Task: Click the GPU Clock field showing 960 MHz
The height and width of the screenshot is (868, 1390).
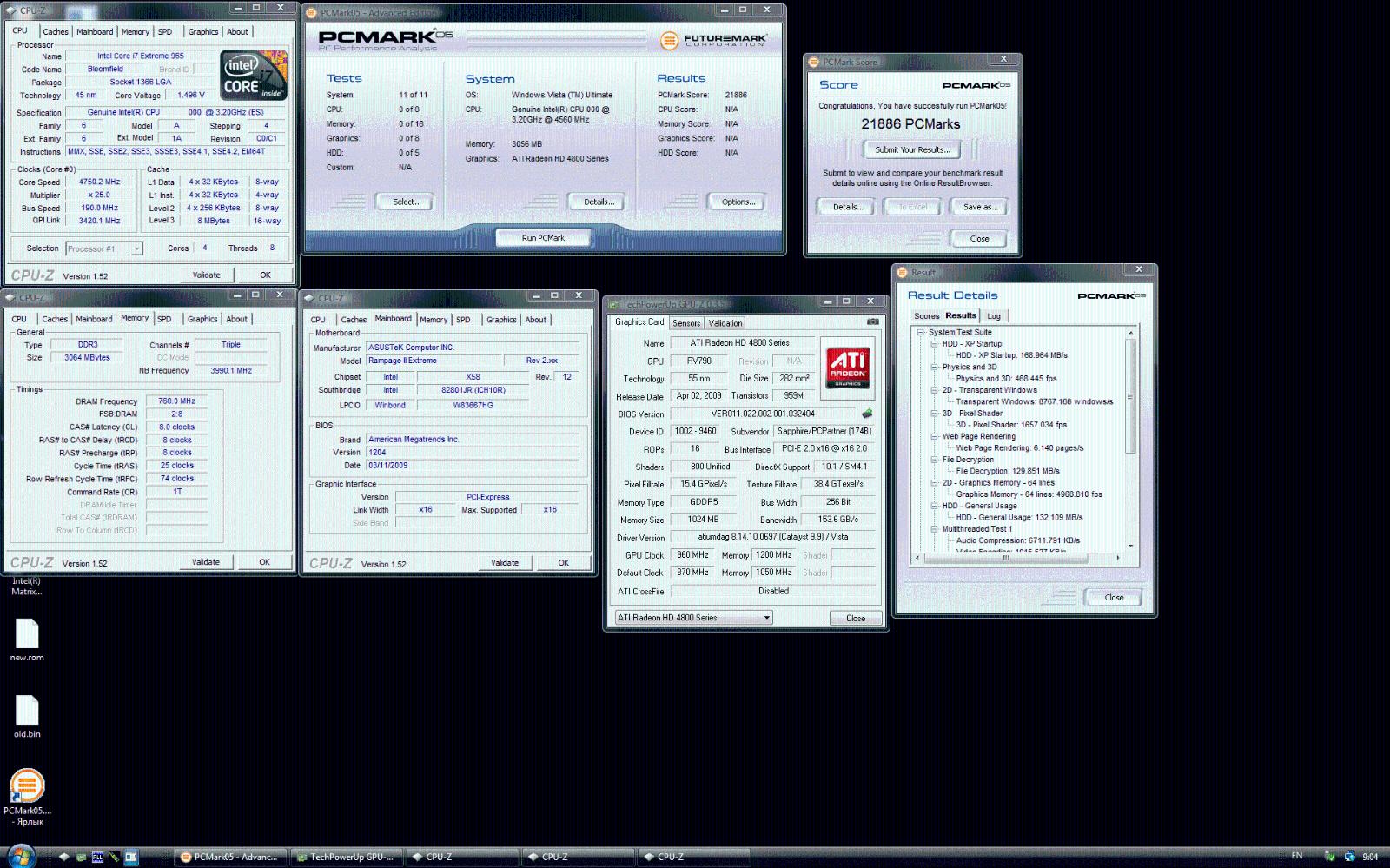Action: [x=692, y=554]
